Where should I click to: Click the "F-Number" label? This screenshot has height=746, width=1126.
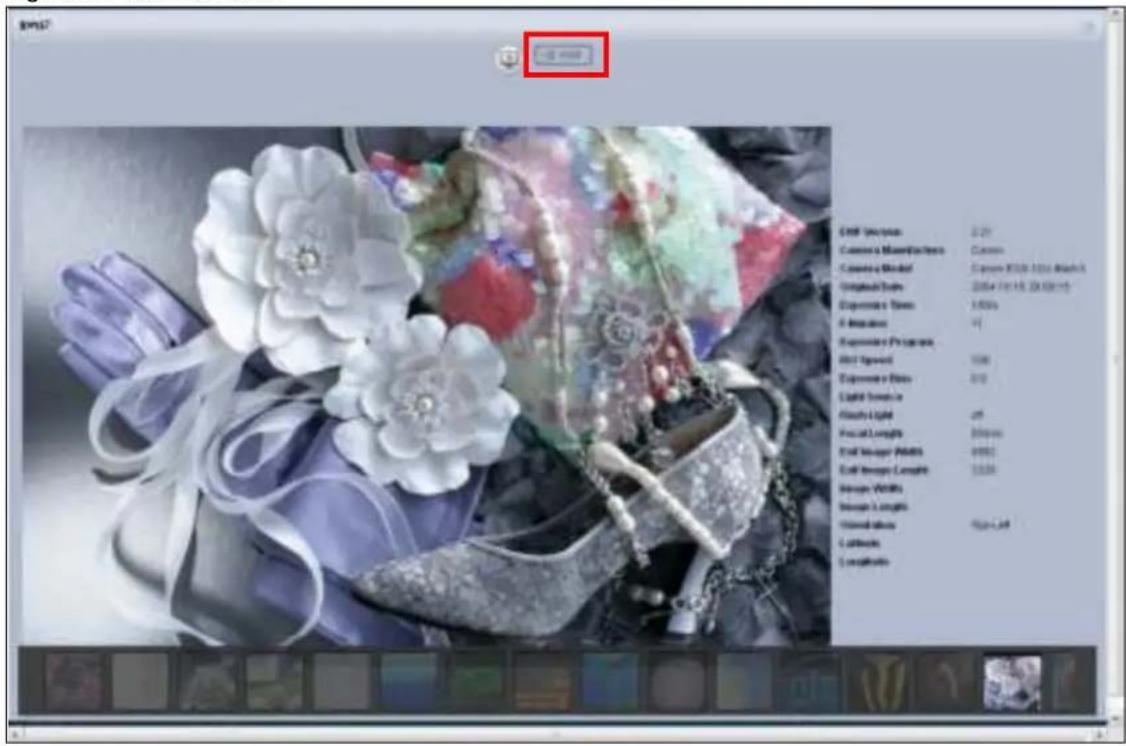863,323
